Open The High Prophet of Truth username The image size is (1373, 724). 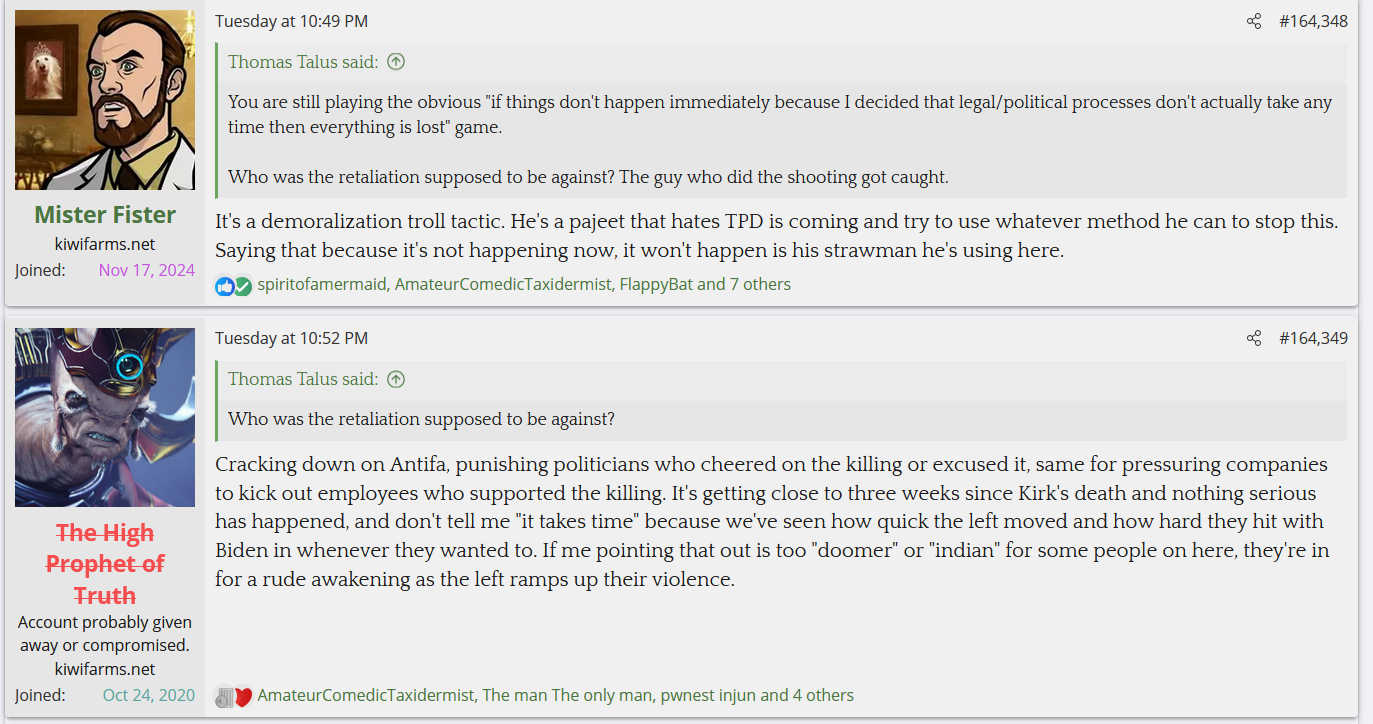(x=105, y=564)
